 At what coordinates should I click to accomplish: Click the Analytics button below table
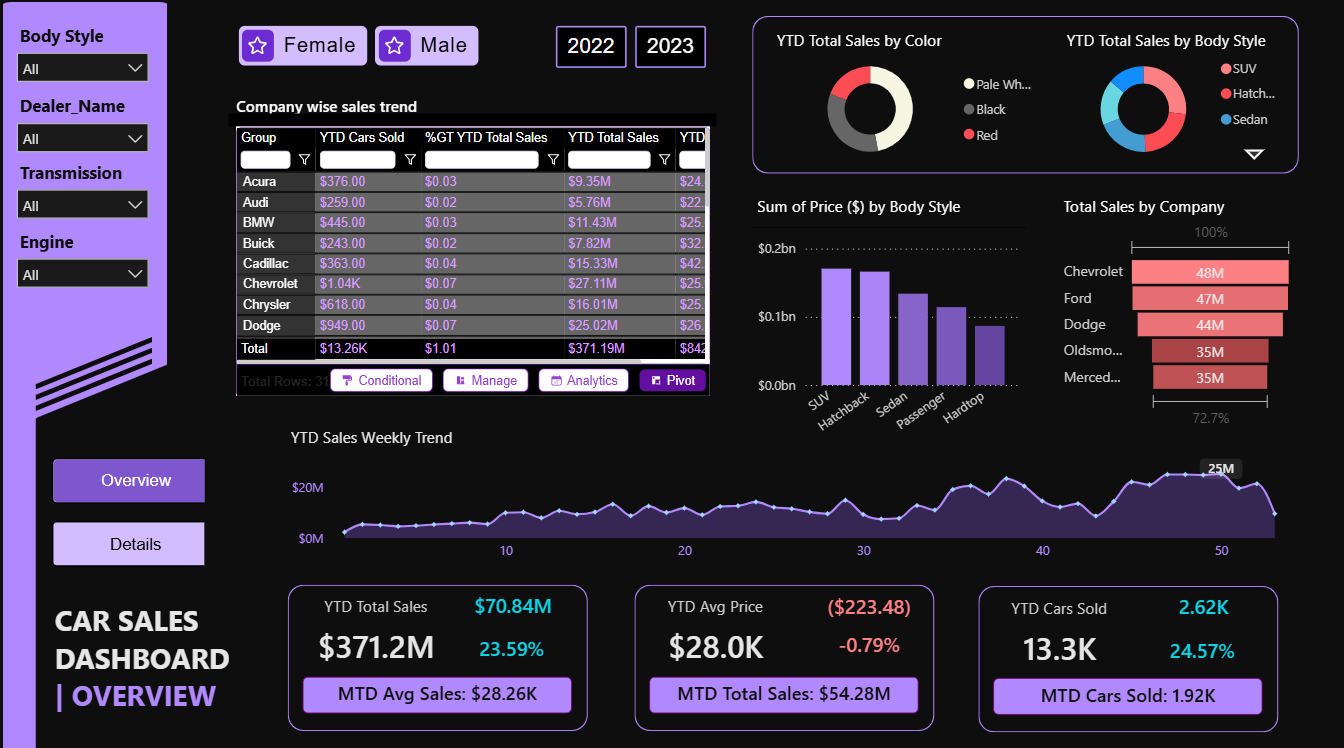click(584, 380)
